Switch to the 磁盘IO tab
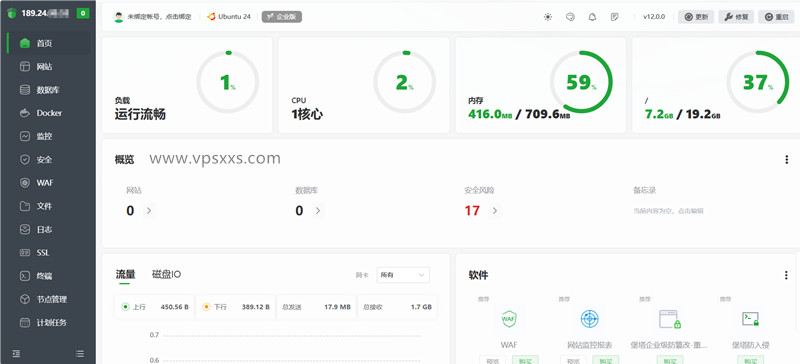This screenshot has height=364, width=800. [166, 274]
